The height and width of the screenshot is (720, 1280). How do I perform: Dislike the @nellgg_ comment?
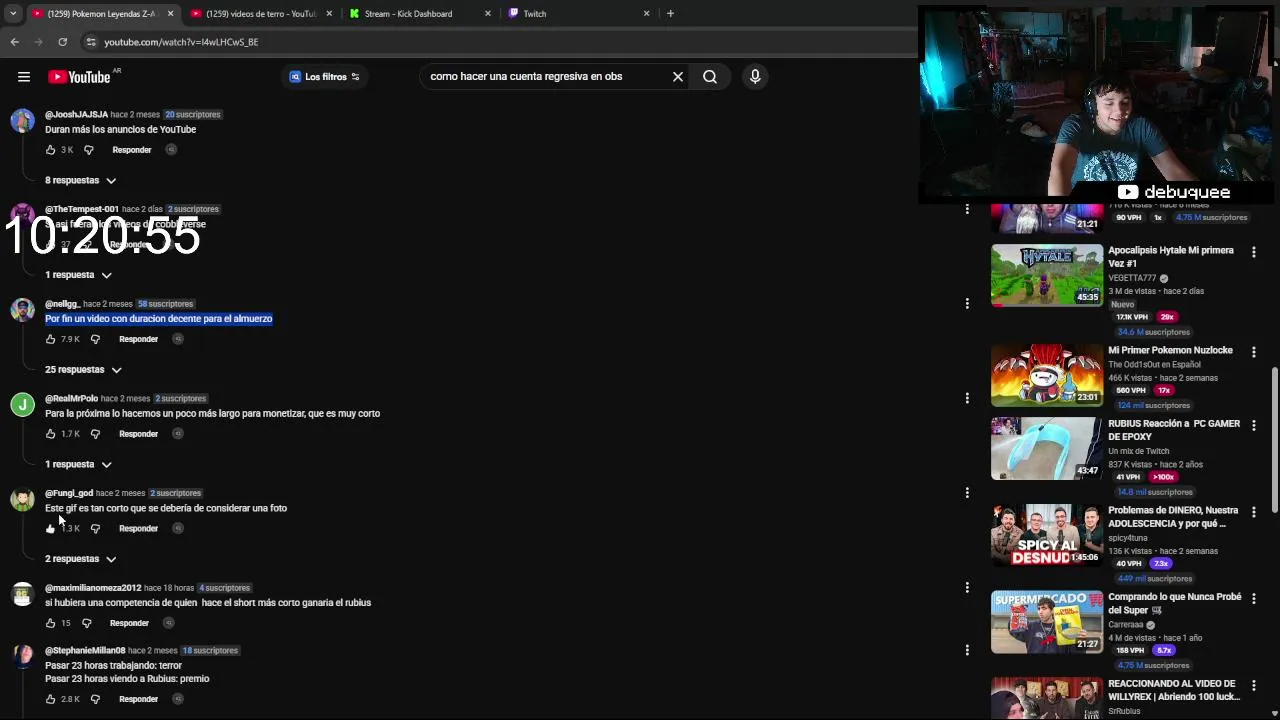[x=95, y=339]
